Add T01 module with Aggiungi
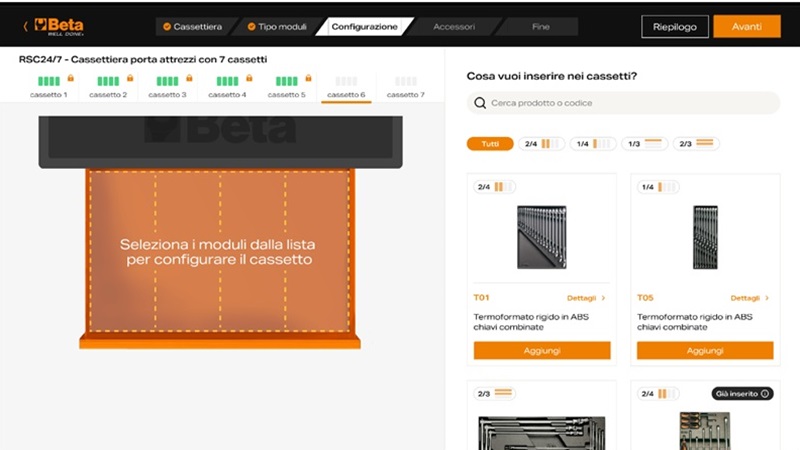The image size is (800, 450). (542, 351)
